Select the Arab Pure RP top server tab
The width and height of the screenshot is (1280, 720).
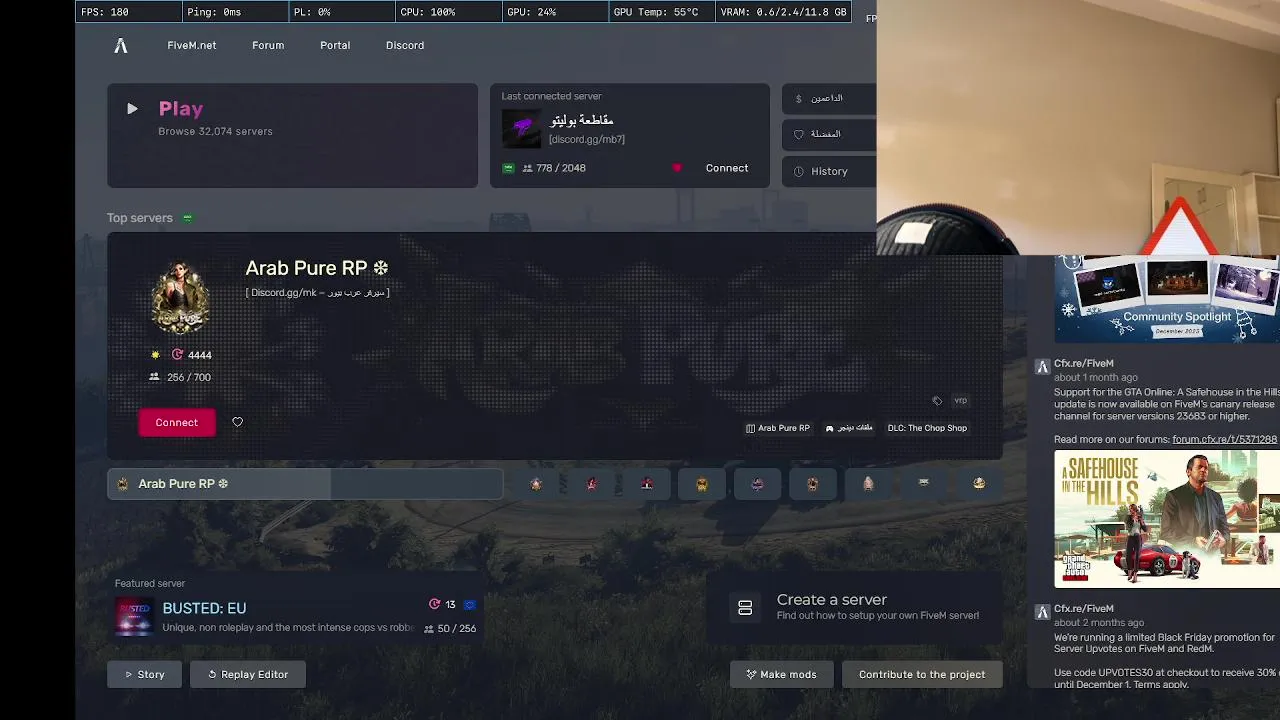pyautogui.click(x=305, y=484)
